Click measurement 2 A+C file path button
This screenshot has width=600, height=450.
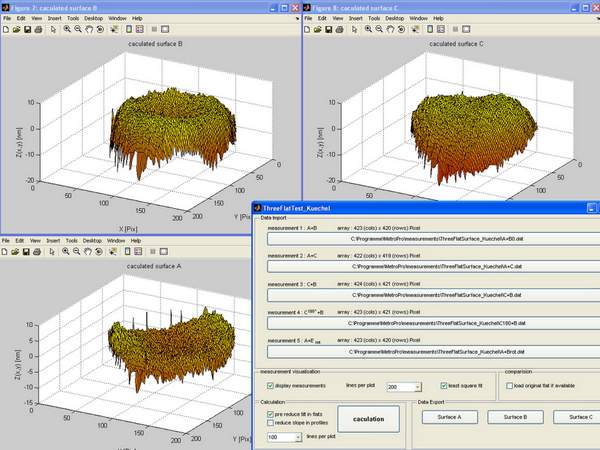click(434, 267)
